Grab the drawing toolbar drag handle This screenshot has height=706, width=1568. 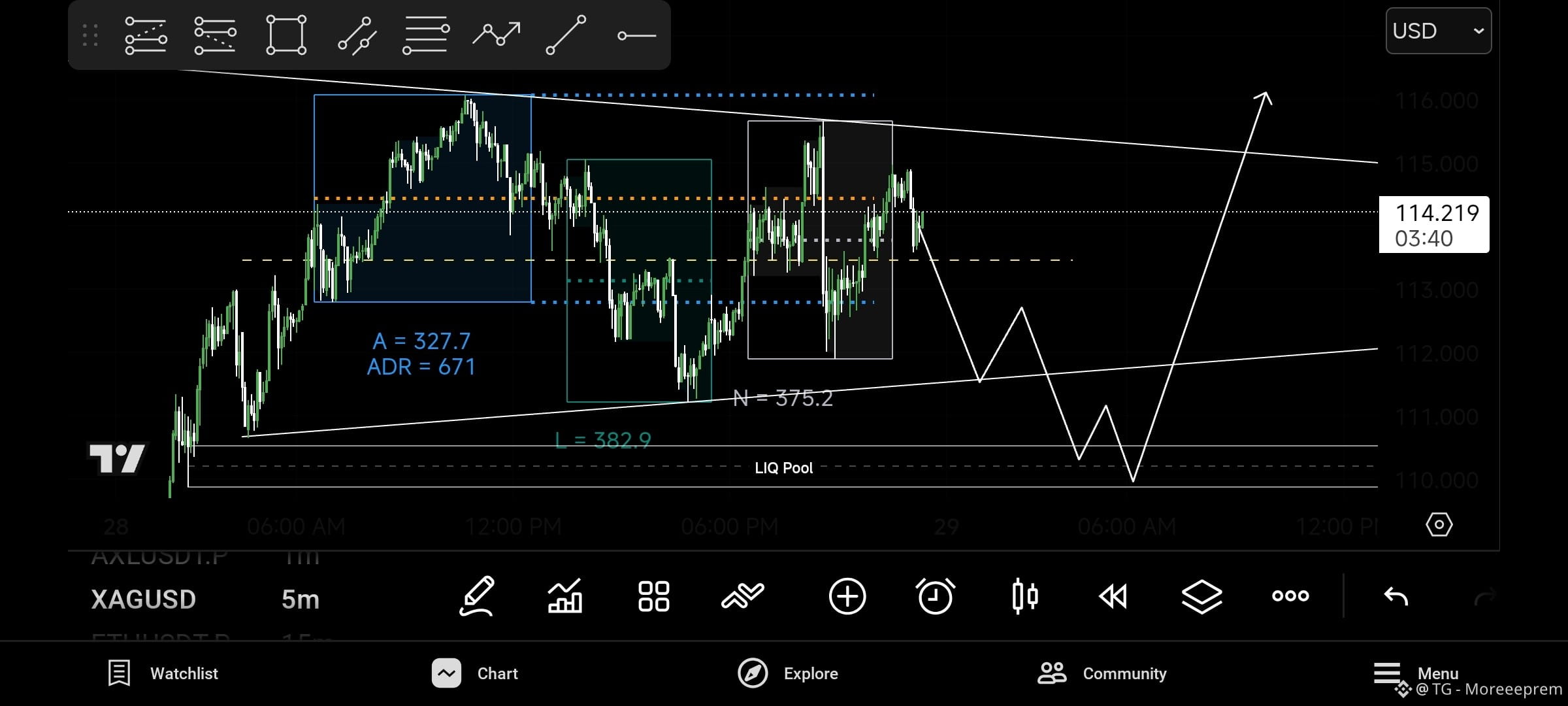click(91, 35)
